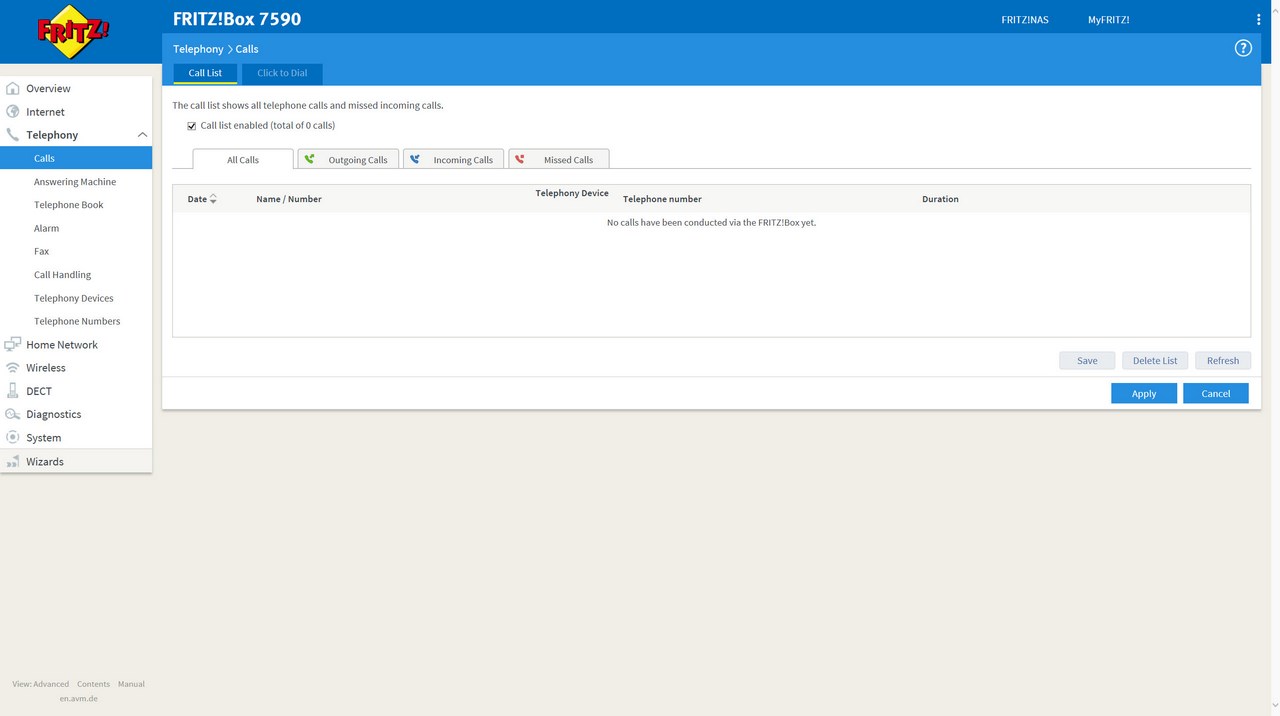This screenshot has height=716, width=1280.
Task: Click the Wizards icon
Action: pos(13,462)
